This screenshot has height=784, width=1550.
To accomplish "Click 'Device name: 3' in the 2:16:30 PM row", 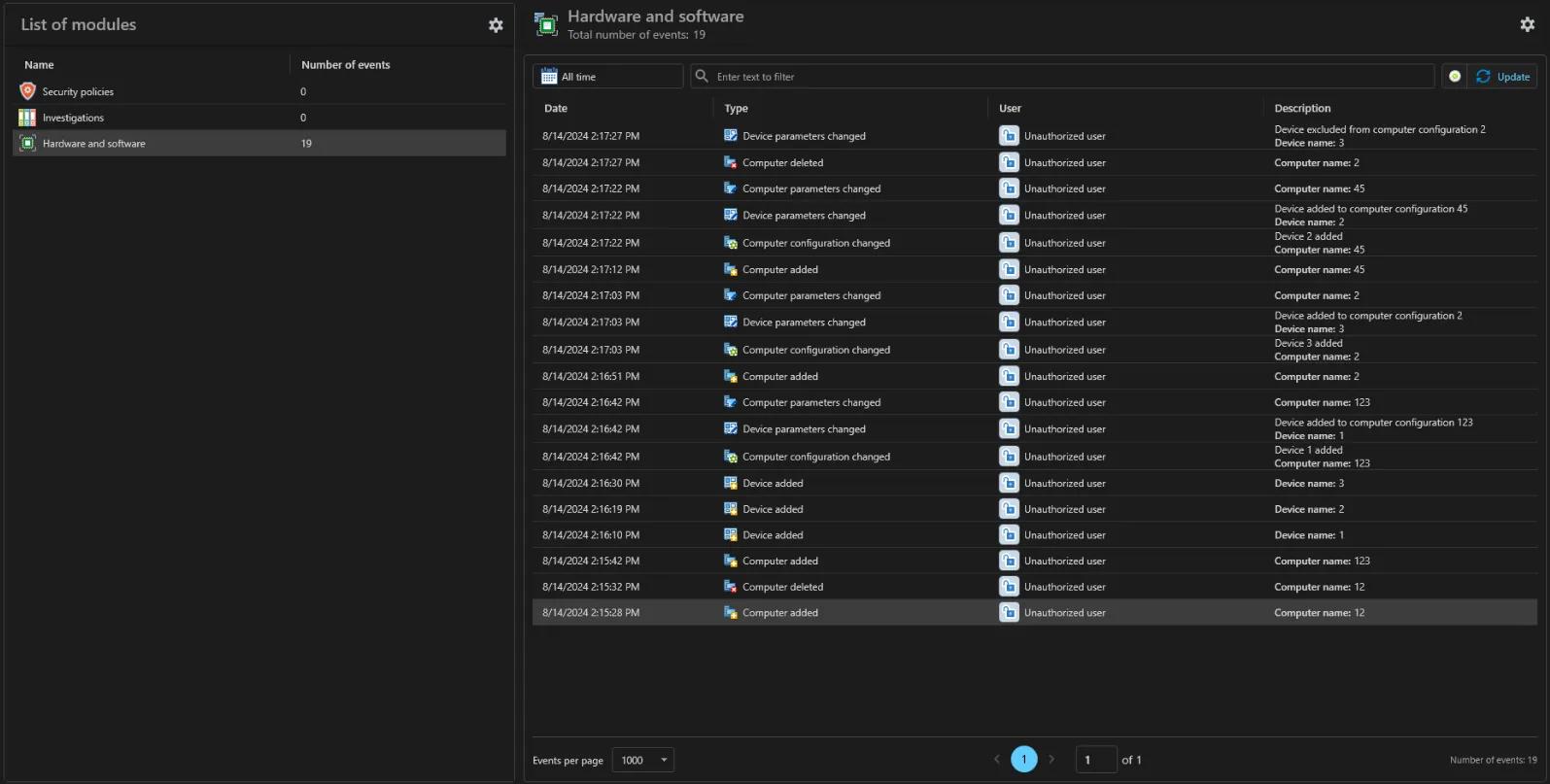I will pos(1310,483).
